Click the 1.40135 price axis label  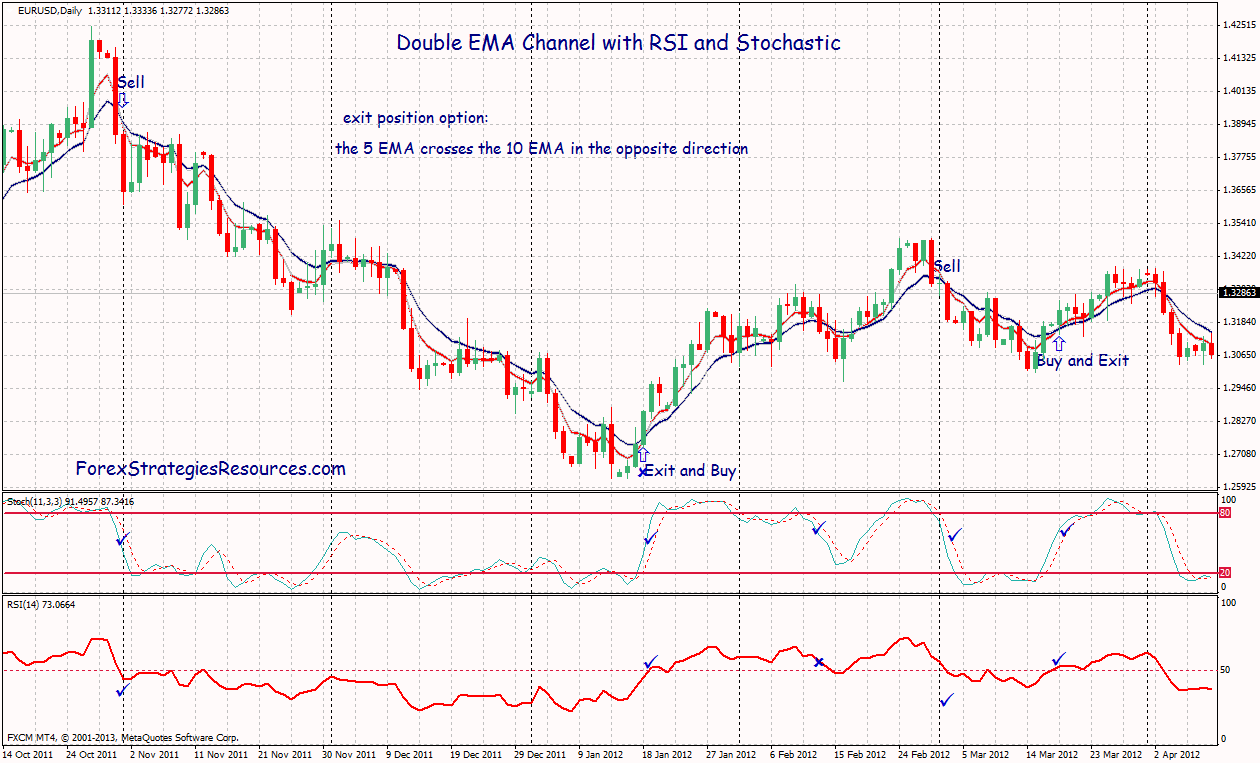point(1239,91)
